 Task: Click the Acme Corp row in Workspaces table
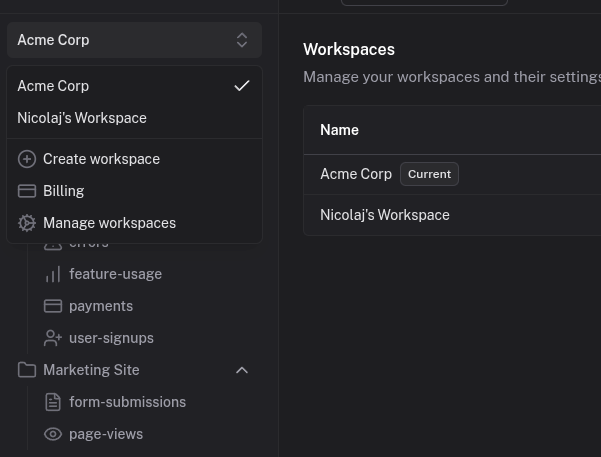pos(452,174)
